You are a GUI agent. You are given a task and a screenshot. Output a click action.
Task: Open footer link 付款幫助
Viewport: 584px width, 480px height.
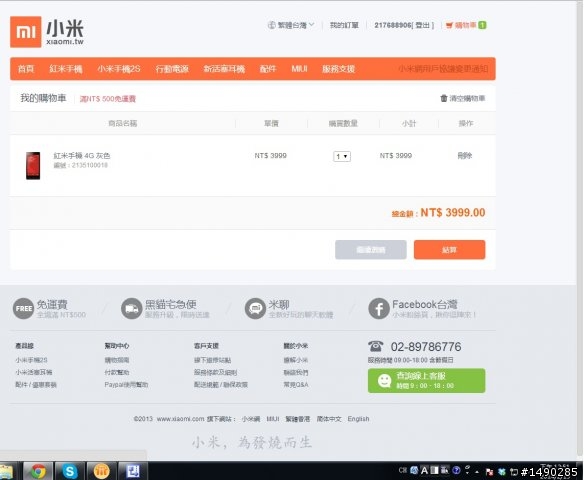pyautogui.click(x=117, y=372)
